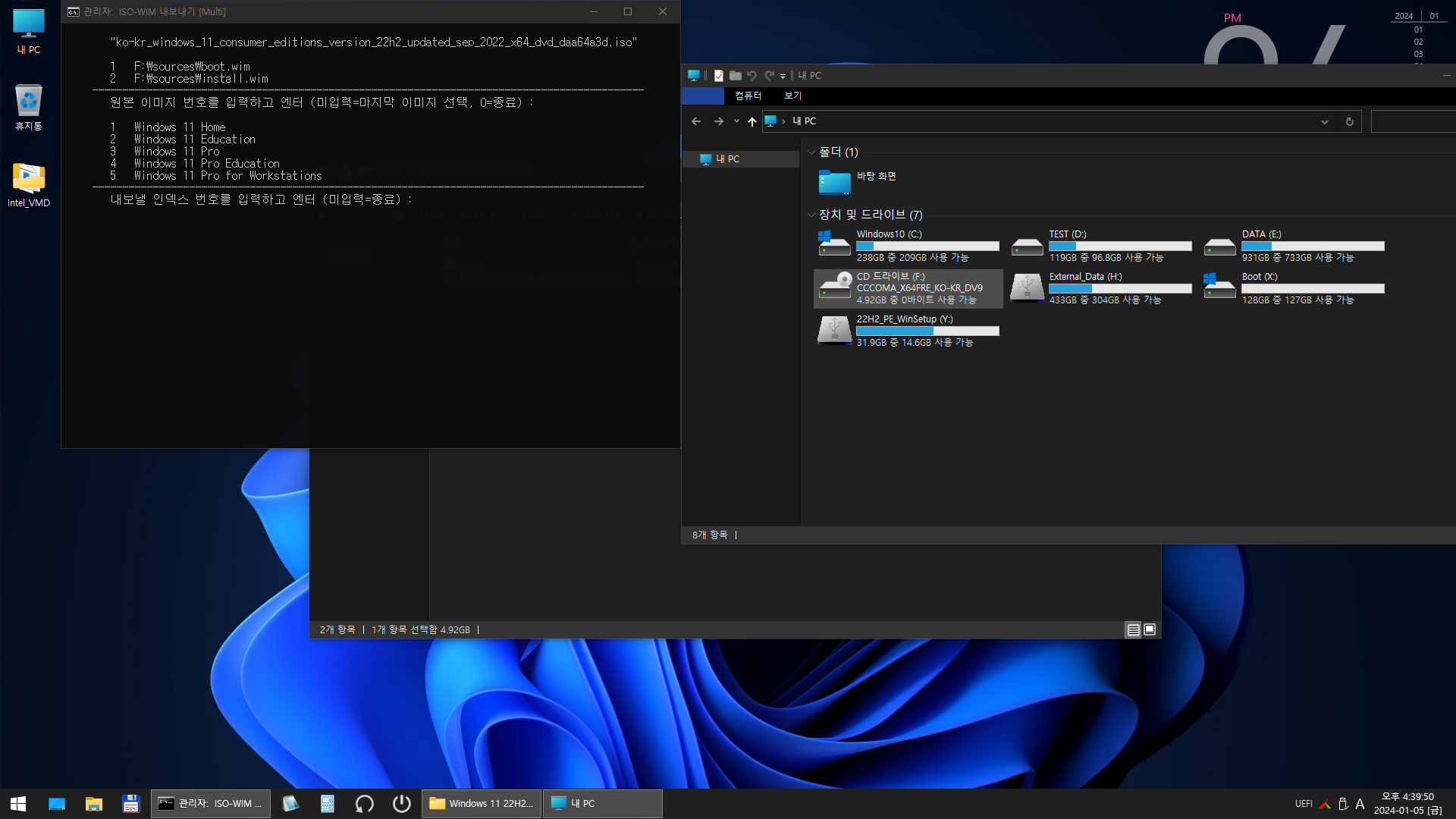Open the 휴지통 recycle bin desktop icon
Screen dimensions: 1456x819
pyautogui.click(x=29, y=108)
